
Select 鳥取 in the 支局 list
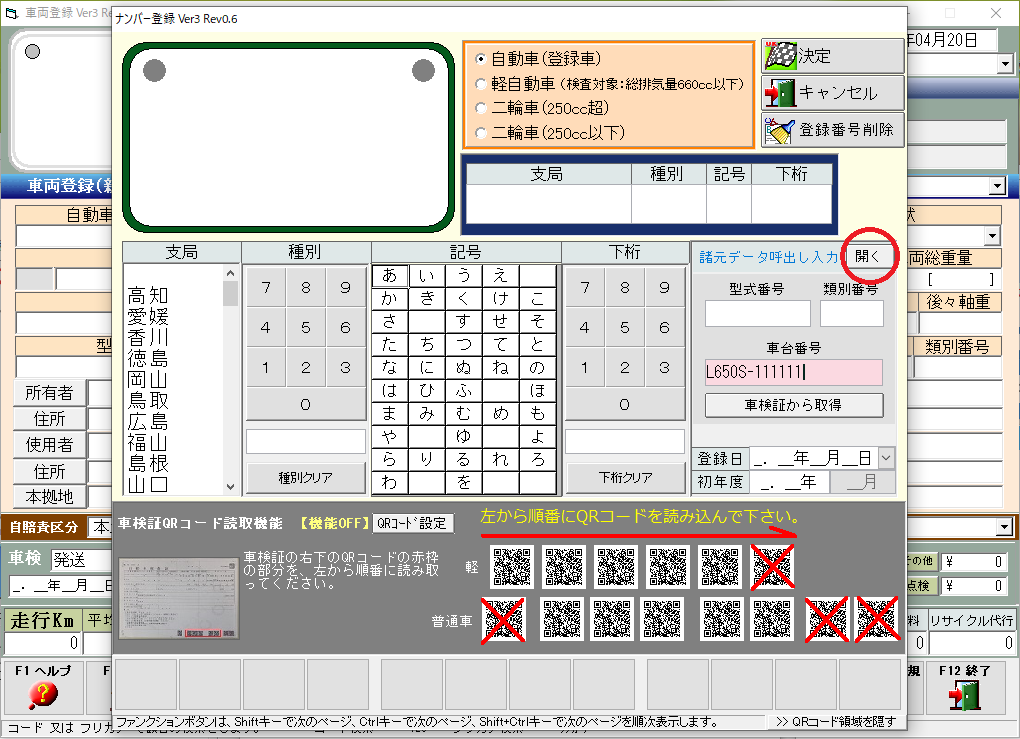(x=148, y=400)
